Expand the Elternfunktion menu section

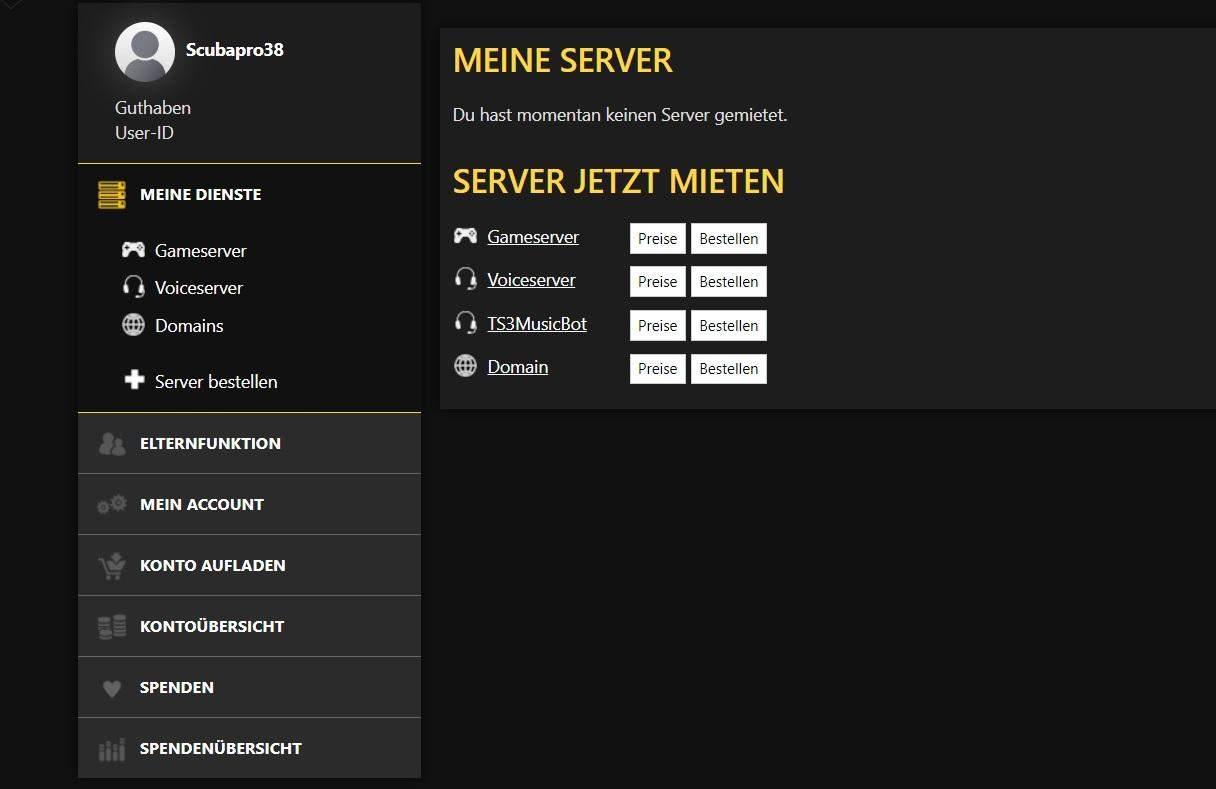pos(210,444)
